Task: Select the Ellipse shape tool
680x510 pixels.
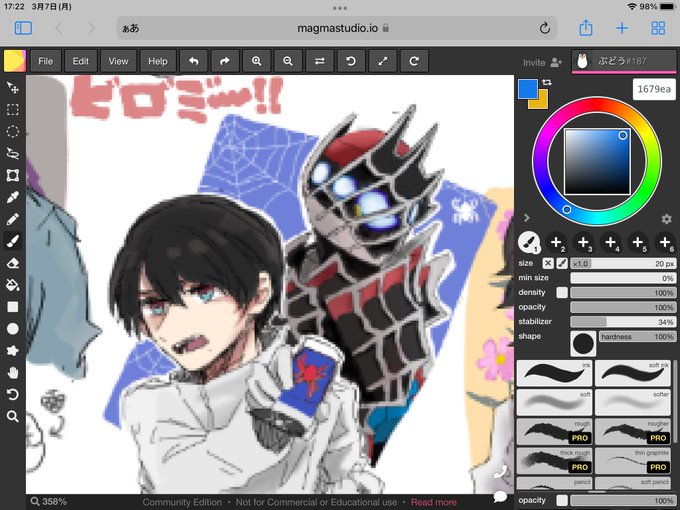Action: [13, 329]
